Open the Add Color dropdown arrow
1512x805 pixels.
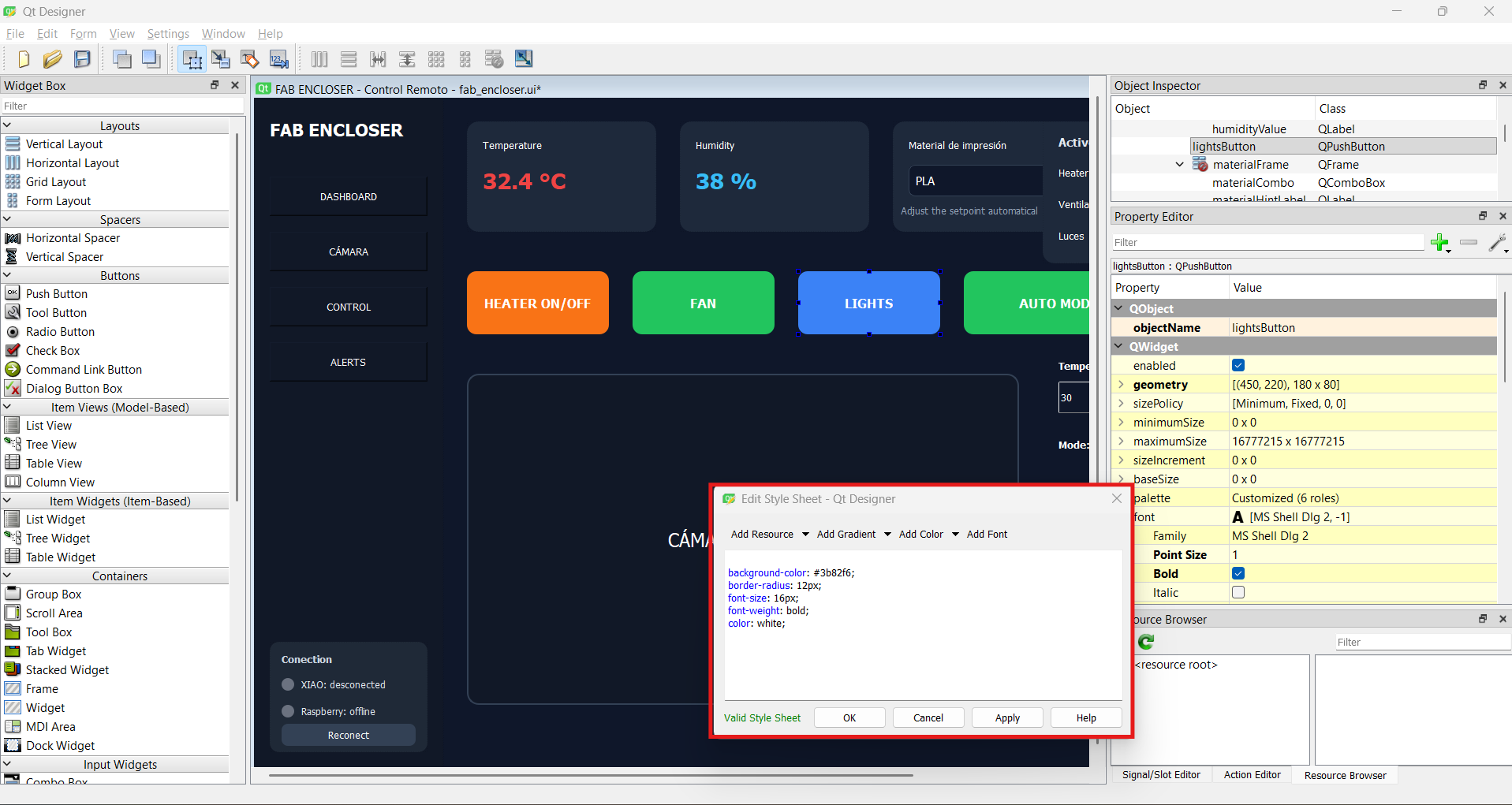pyautogui.click(x=955, y=535)
